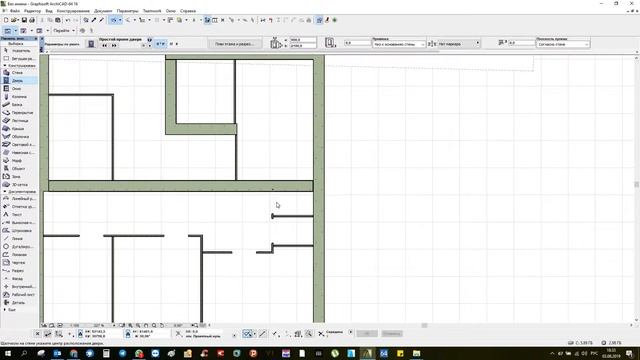Select the Section (Разрез) tool
Screen dimensions: 640x360
(19, 271)
